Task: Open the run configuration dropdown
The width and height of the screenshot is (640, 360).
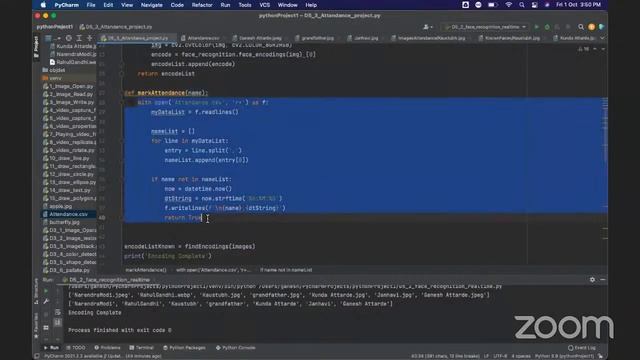Action: point(486,27)
